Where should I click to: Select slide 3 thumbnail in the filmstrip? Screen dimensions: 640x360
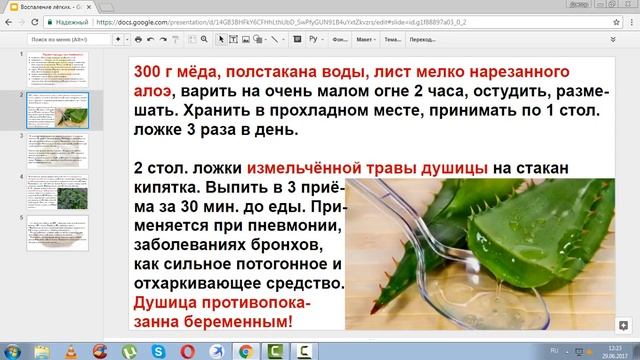[58, 151]
